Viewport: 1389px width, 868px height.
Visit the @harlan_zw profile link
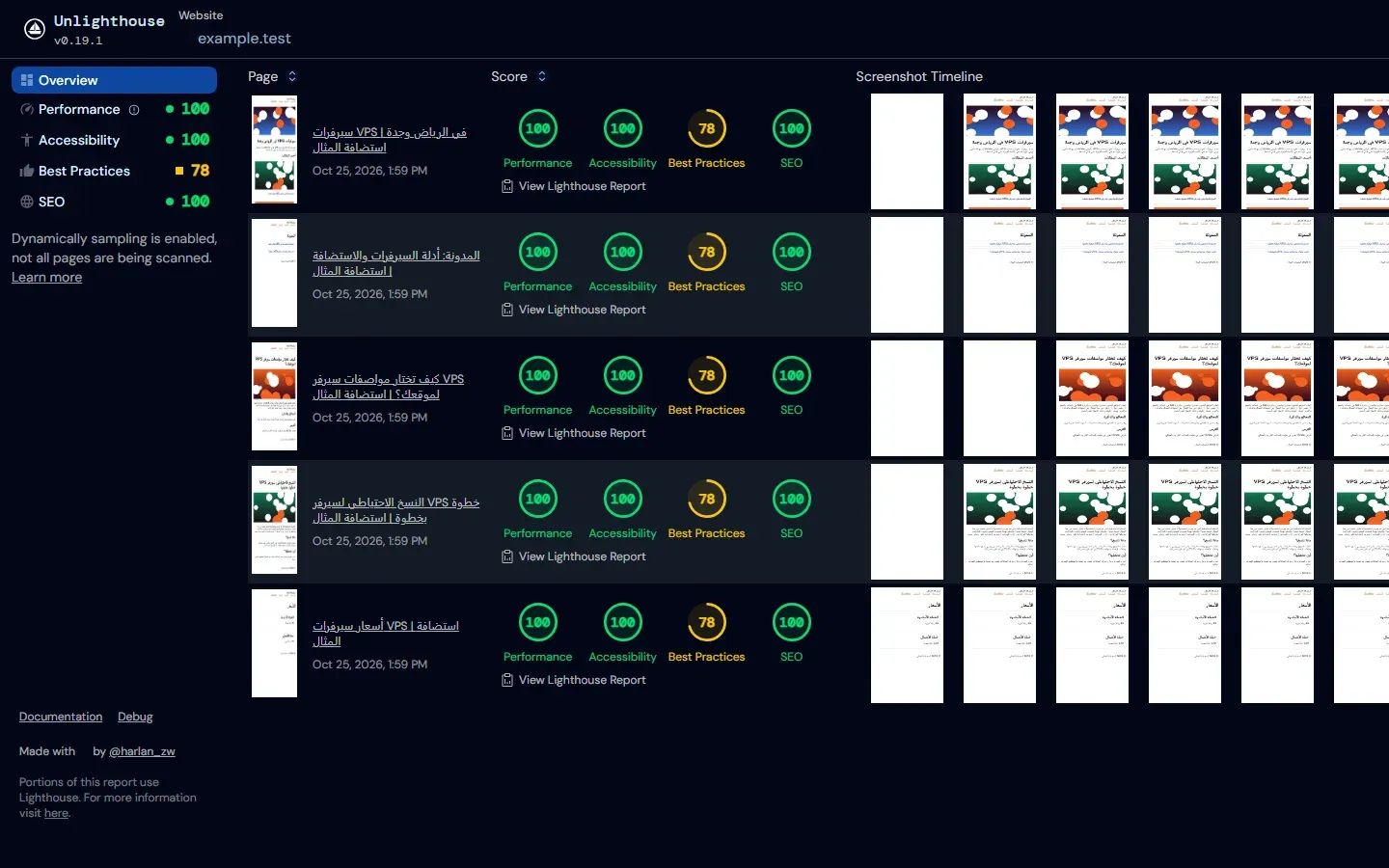(x=142, y=751)
